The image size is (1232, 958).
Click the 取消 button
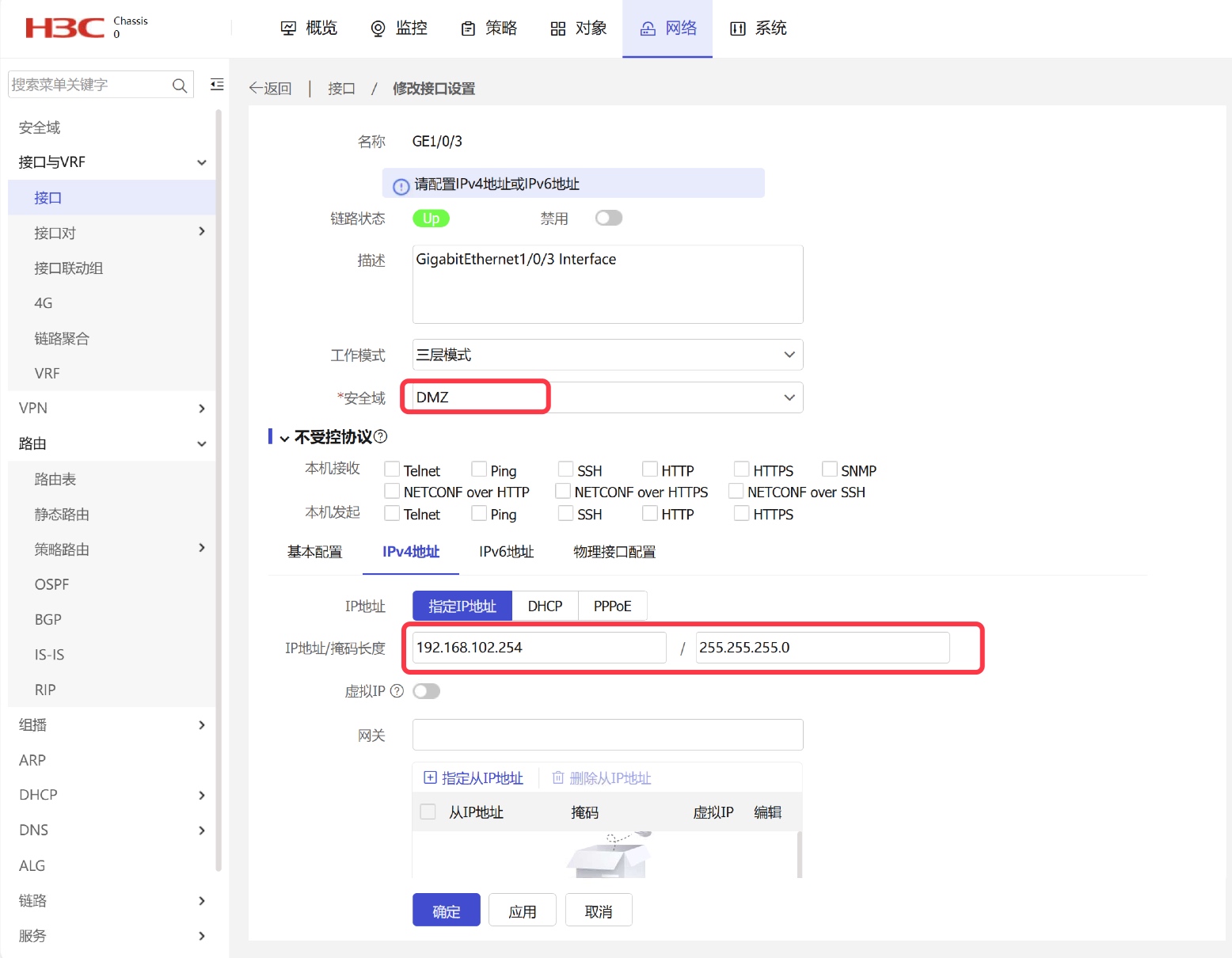click(599, 910)
